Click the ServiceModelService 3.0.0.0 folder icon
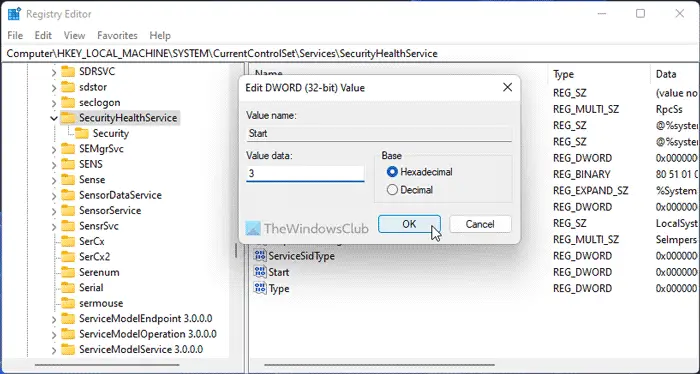This screenshot has height=374, width=700. click(68, 349)
